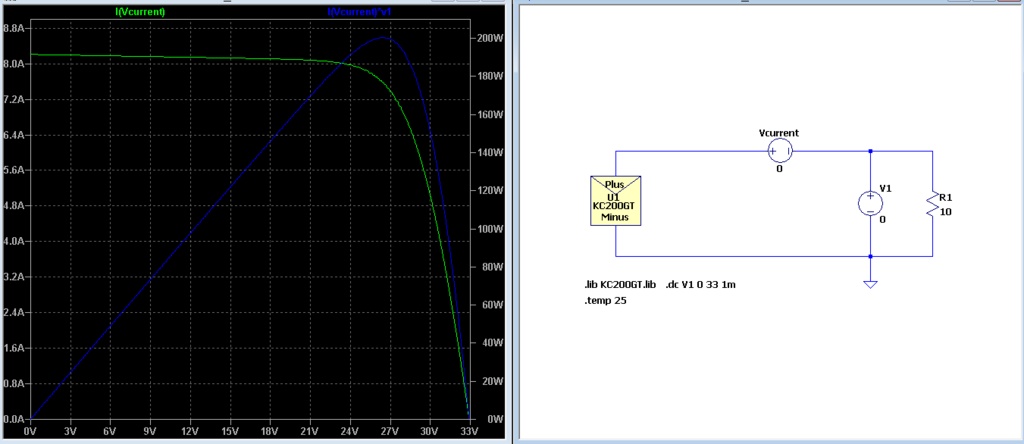
Task: Click the 5.6A left axis label
Action: point(14,170)
